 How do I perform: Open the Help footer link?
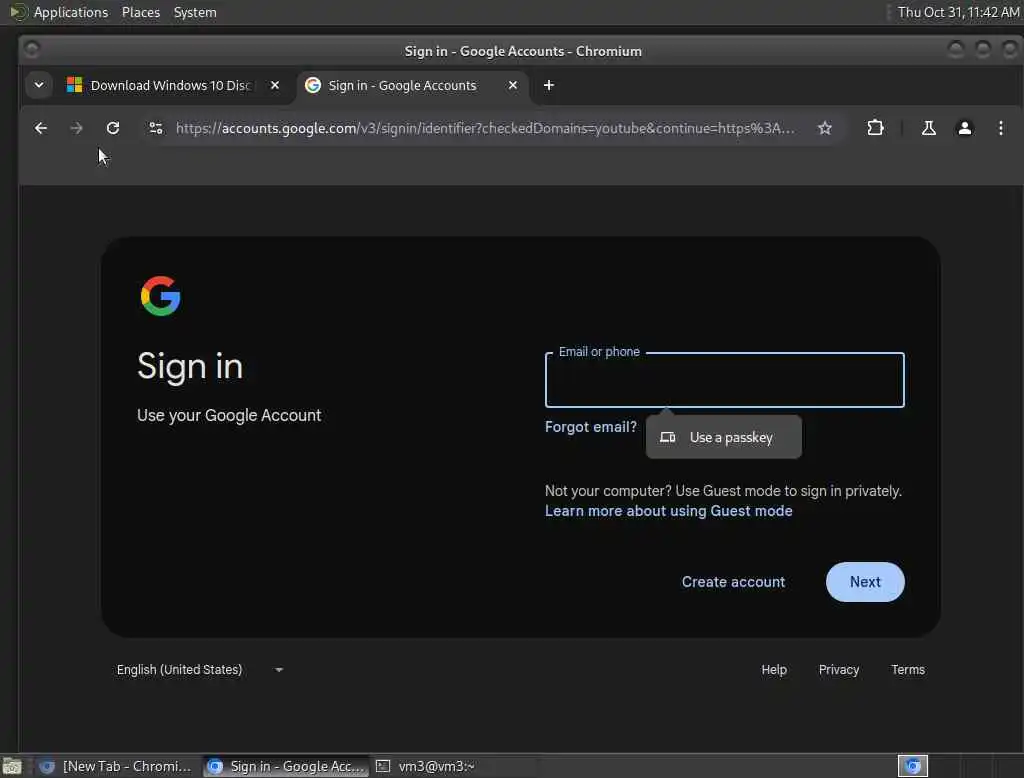tap(774, 670)
